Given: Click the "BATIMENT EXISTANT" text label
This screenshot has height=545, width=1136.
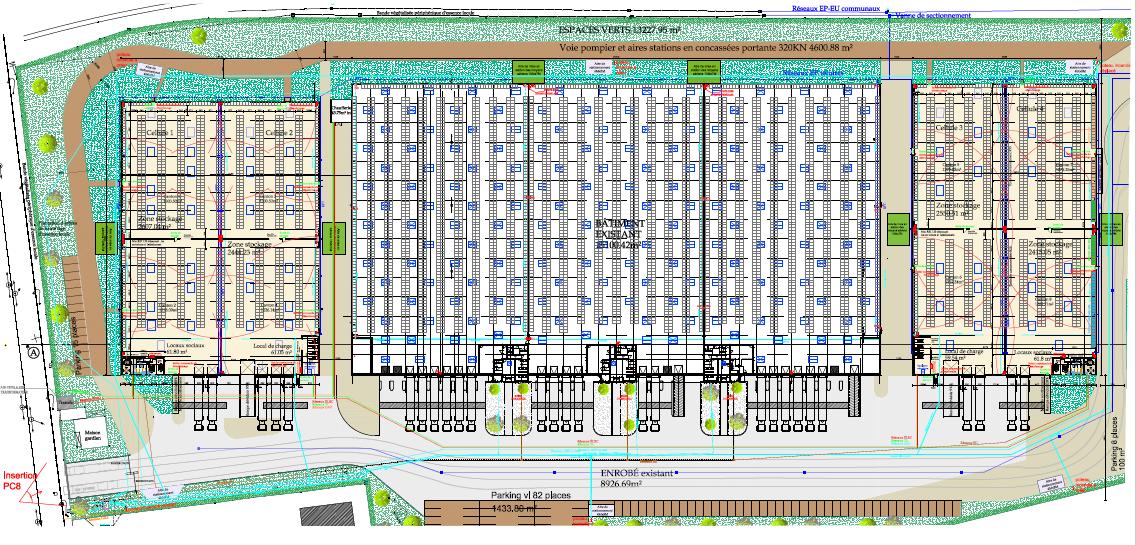Looking at the screenshot, I should [x=620, y=233].
